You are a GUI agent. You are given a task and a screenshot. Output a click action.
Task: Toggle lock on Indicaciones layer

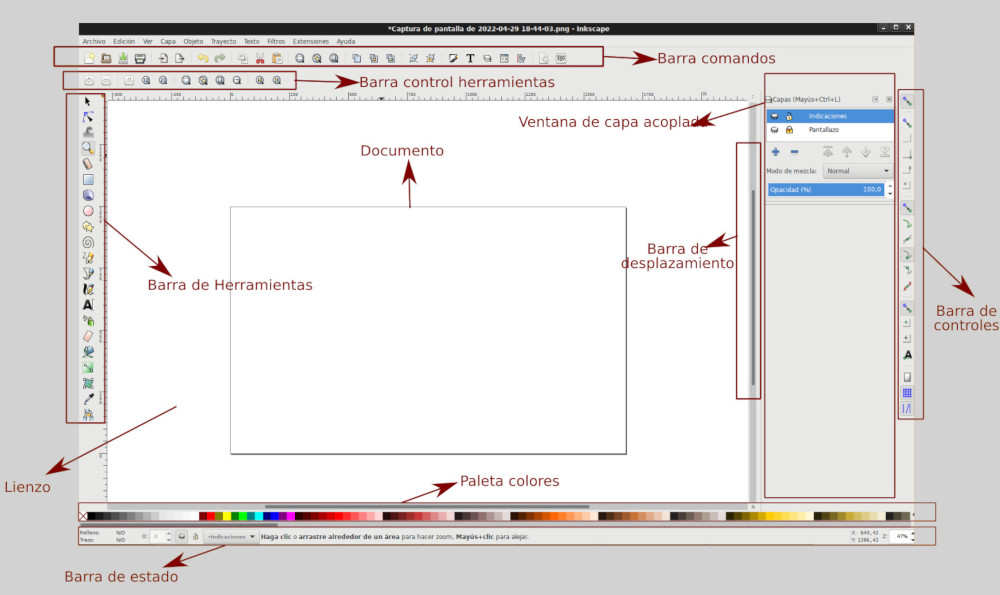point(789,116)
